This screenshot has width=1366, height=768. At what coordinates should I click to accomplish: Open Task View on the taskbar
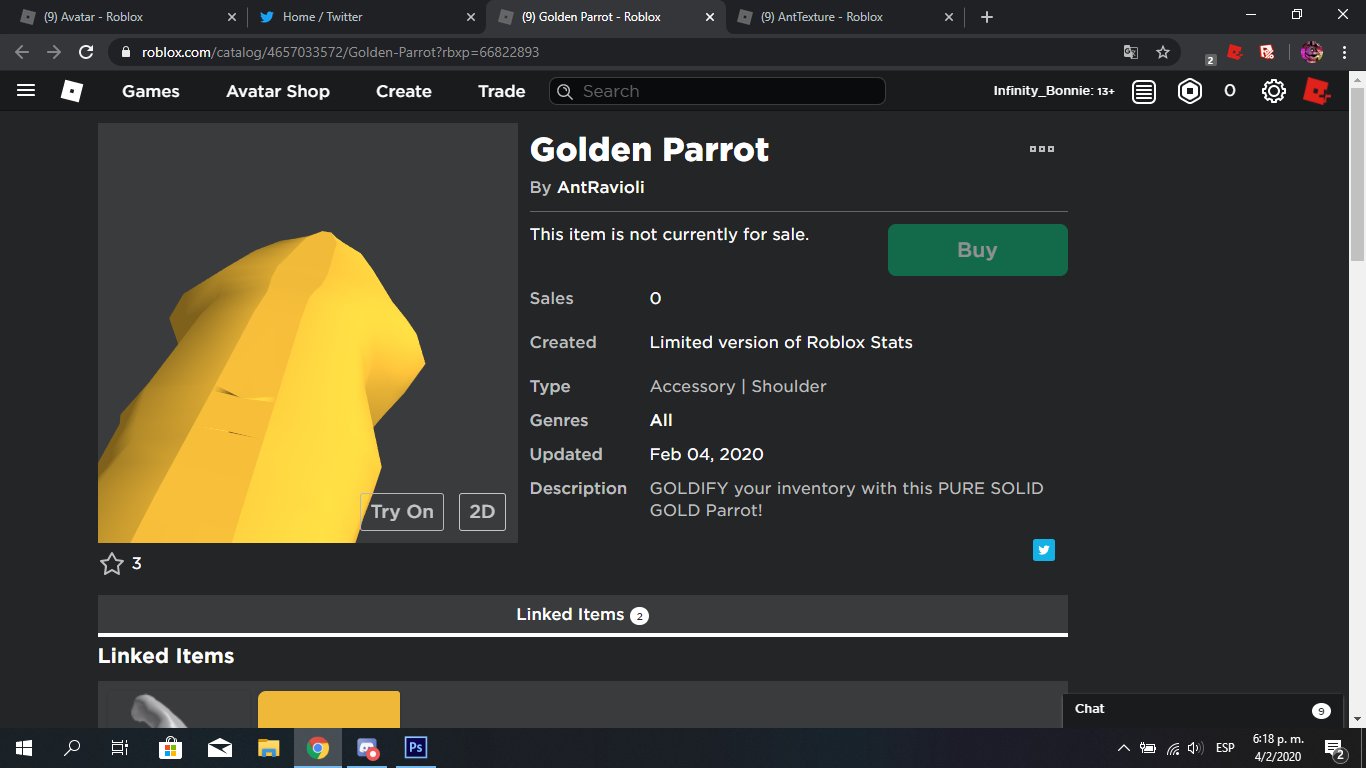point(120,748)
